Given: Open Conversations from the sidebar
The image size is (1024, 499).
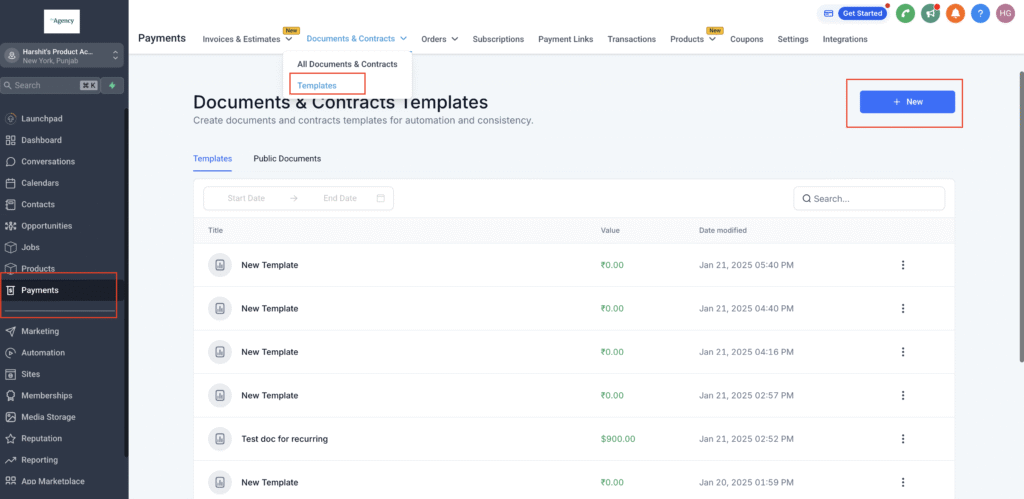Looking at the screenshot, I should tap(47, 161).
